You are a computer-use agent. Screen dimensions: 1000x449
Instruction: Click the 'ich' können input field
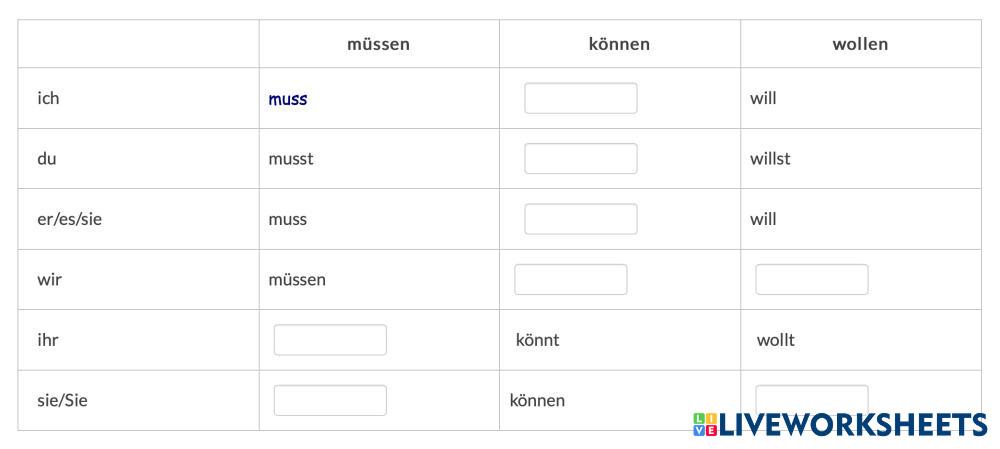tap(580, 98)
